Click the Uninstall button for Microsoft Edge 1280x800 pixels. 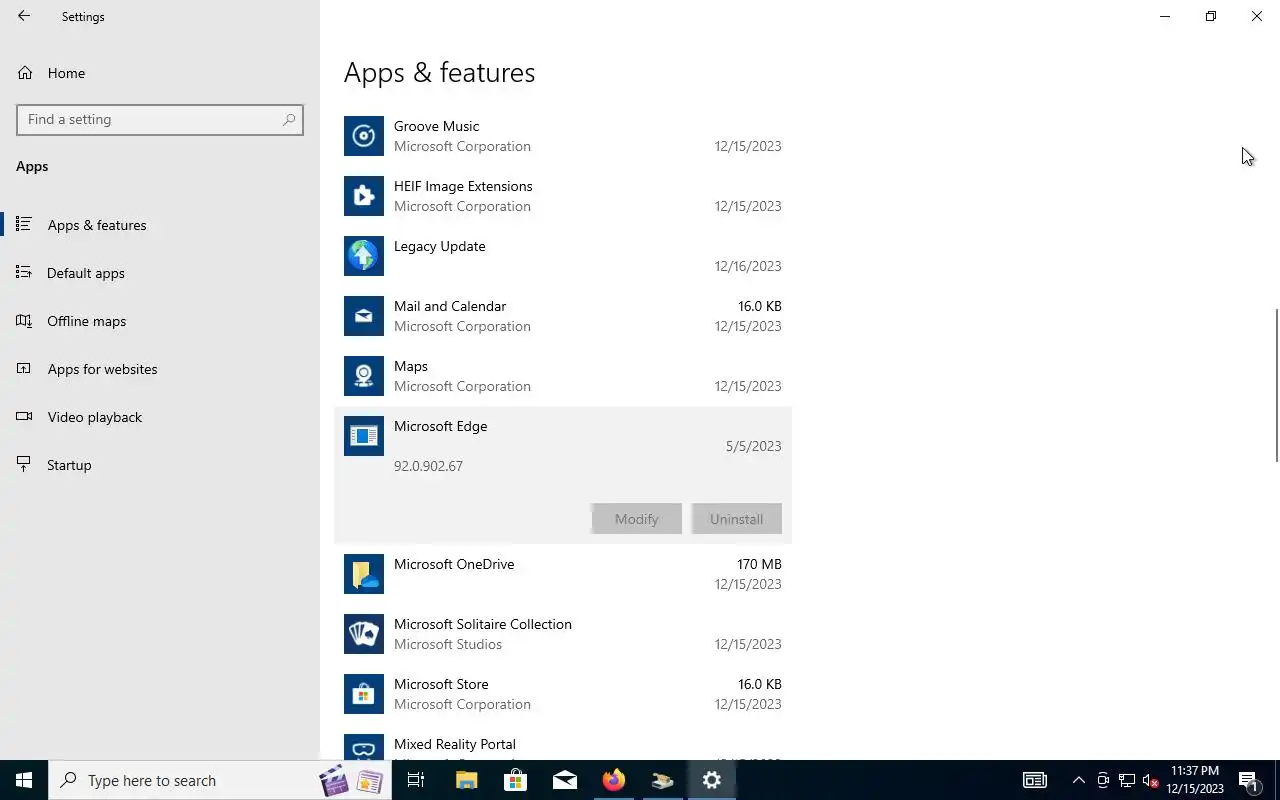click(736, 519)
